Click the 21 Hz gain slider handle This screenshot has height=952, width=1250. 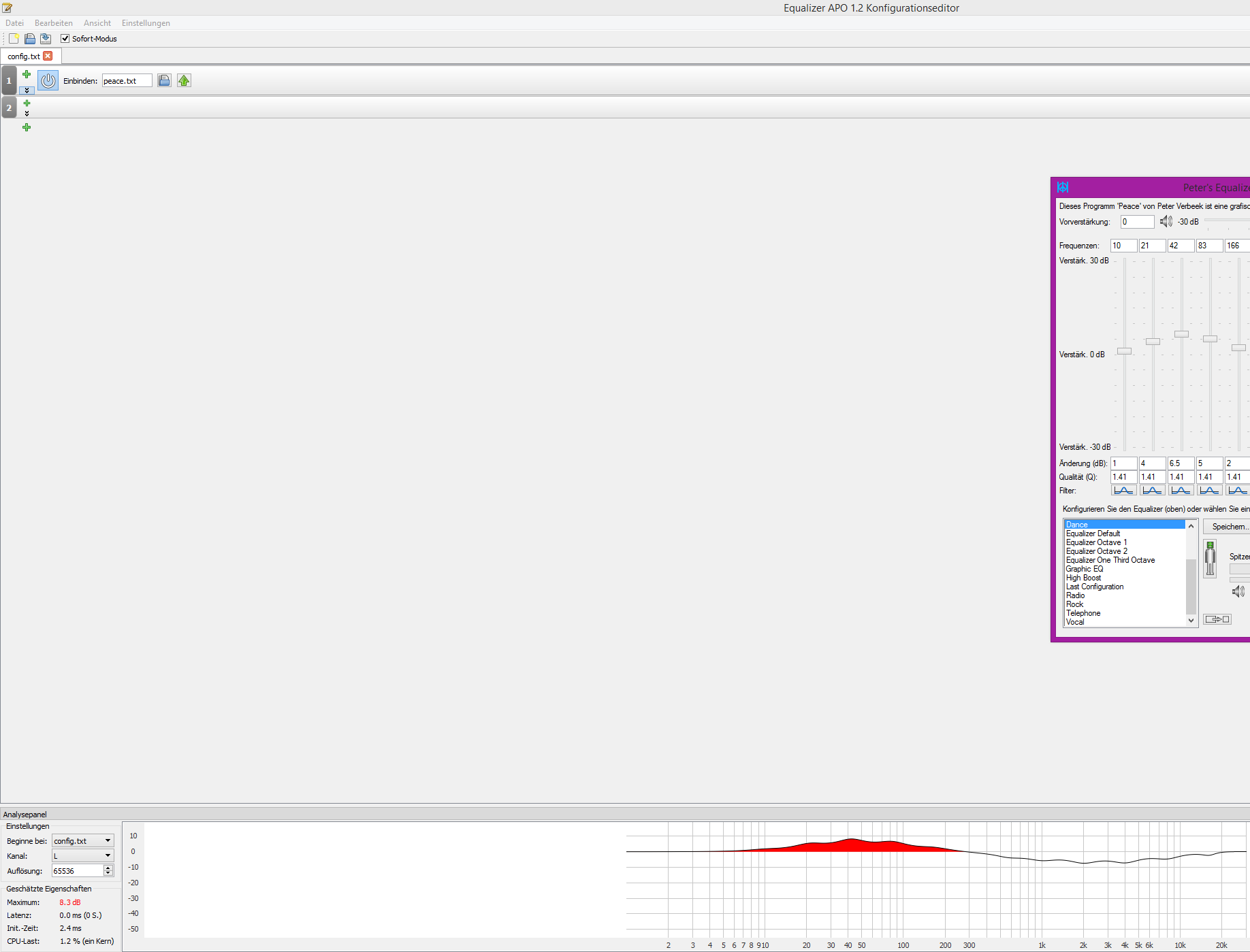[x=1153, y=342]
